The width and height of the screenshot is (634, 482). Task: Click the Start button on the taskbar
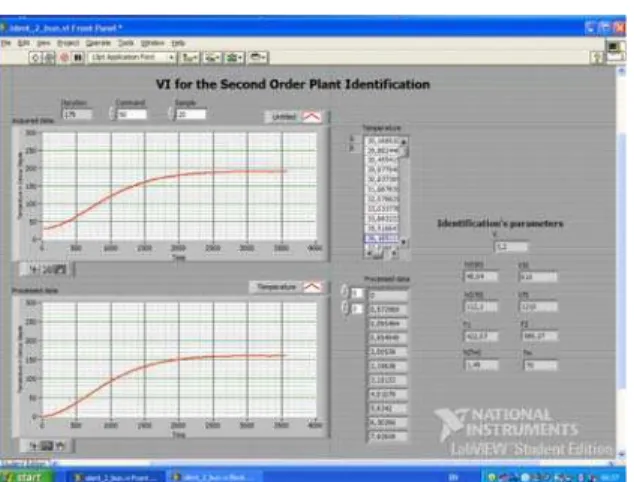pos(25,476)
